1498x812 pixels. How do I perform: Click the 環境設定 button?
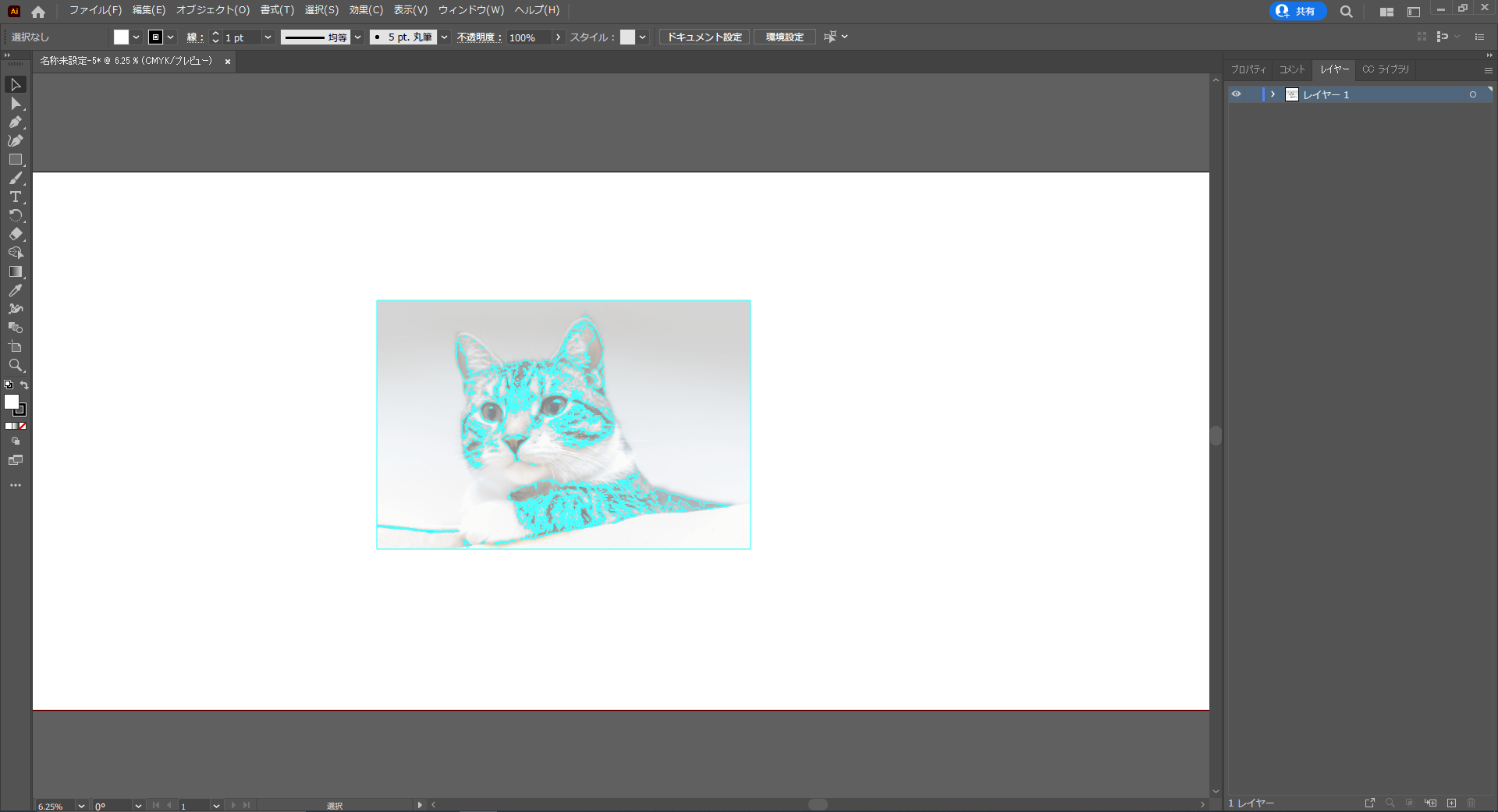tap(784, 37)
